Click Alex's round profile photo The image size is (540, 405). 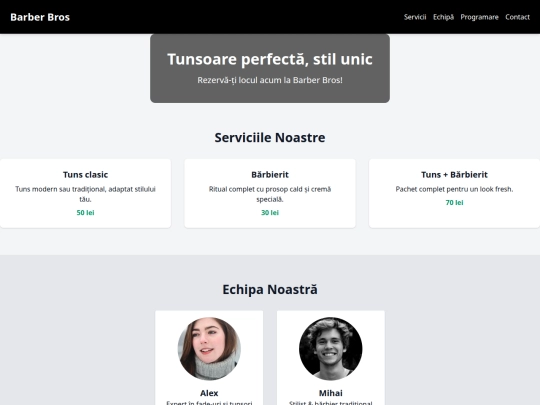click(209, 349)
